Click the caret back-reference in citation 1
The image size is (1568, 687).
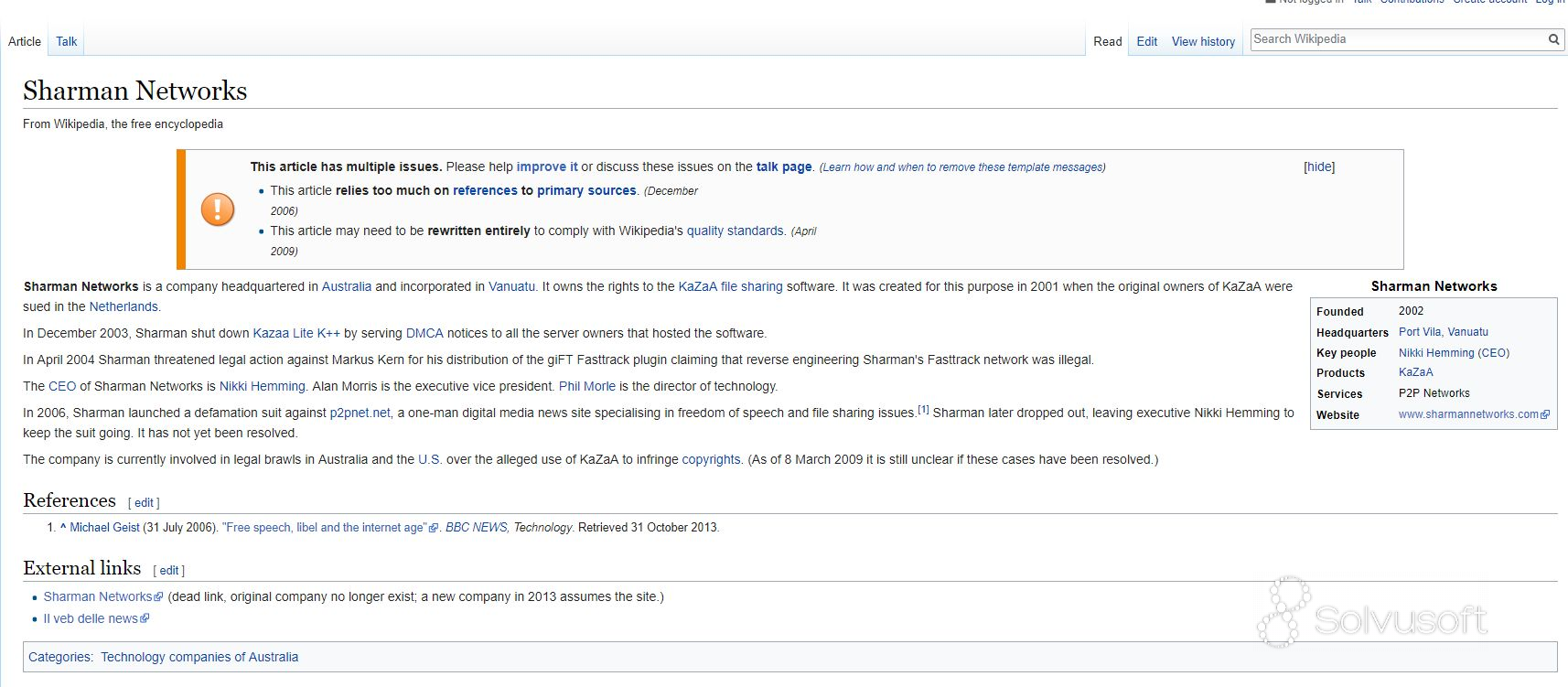63,526
